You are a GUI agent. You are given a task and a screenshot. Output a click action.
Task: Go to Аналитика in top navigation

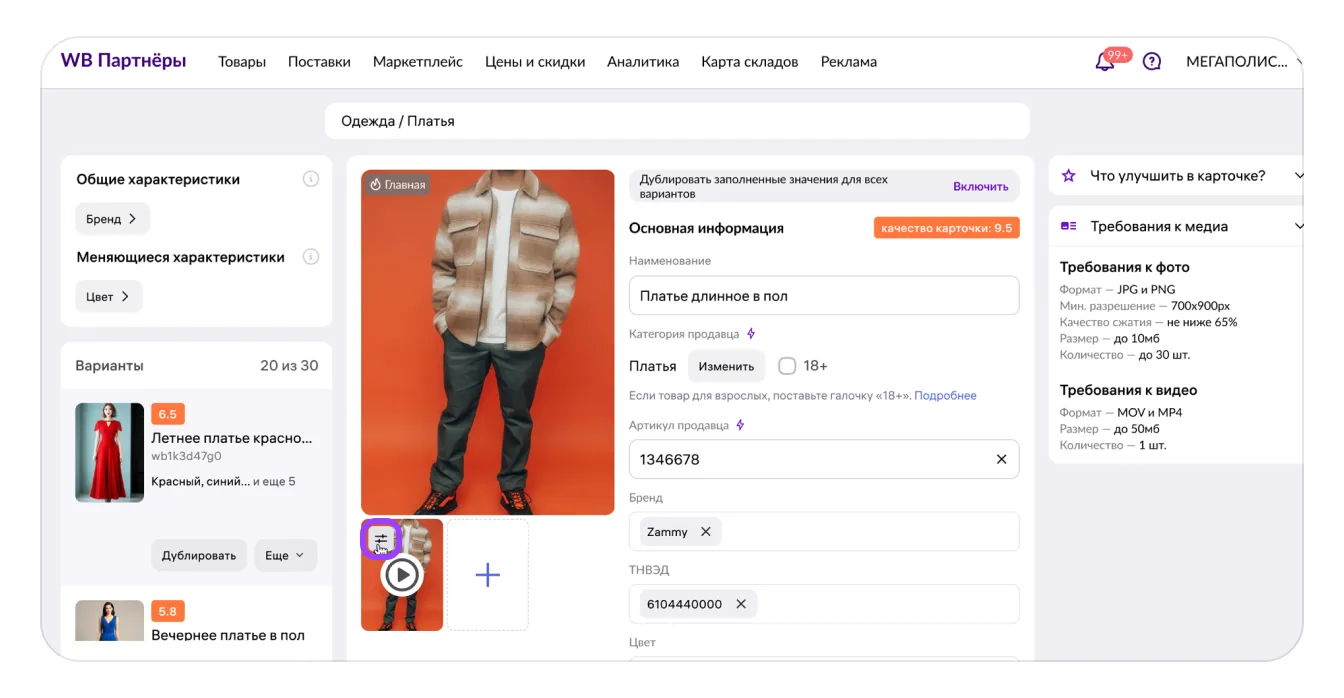[643, 62]
